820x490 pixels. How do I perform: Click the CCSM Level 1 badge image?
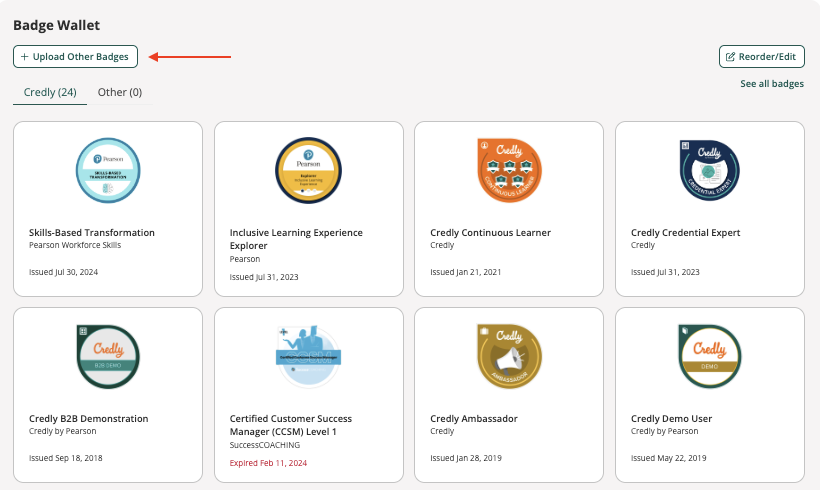[309, 357]
